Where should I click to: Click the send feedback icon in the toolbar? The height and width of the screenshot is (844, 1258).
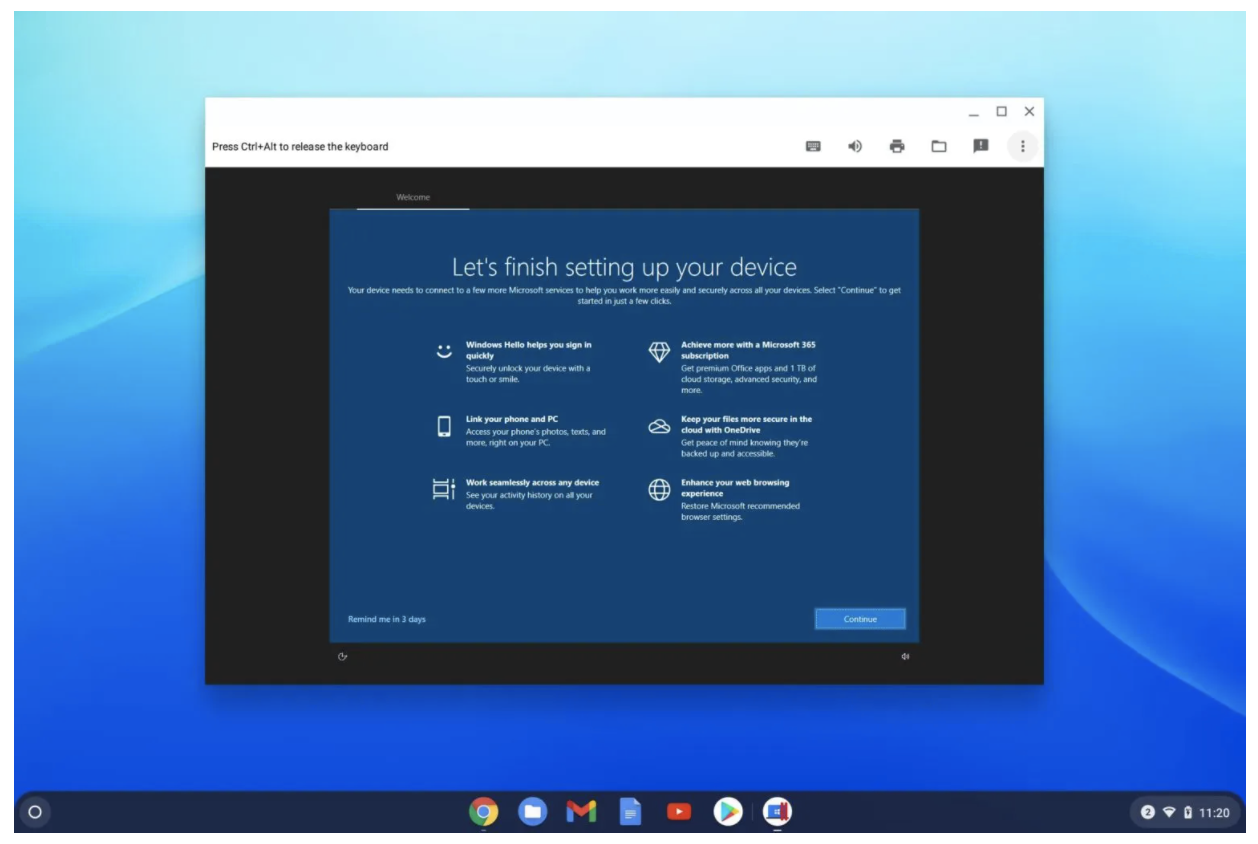click(980, 145)
